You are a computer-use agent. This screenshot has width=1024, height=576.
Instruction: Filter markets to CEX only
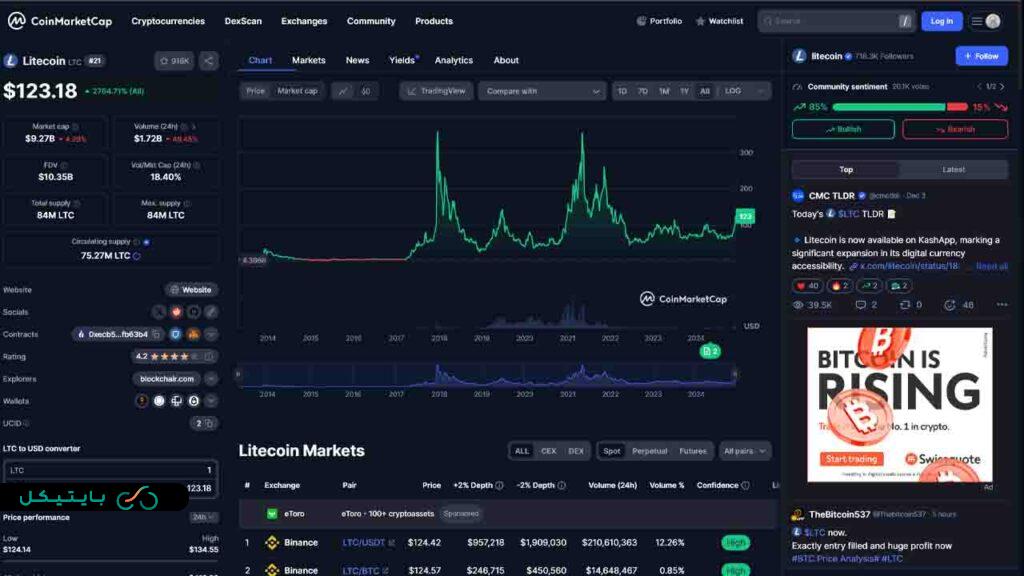click(x=548, y=451)
